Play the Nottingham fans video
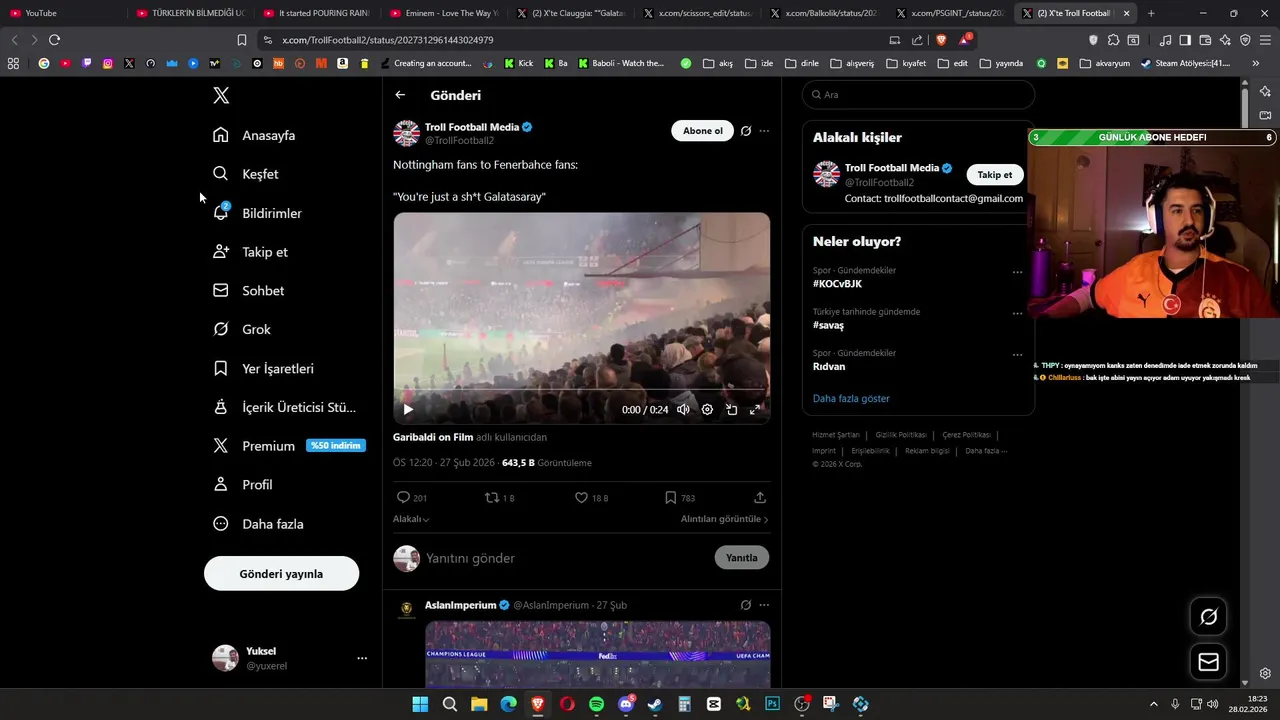This screenshot has width=1280, height=720. point(408,409)
